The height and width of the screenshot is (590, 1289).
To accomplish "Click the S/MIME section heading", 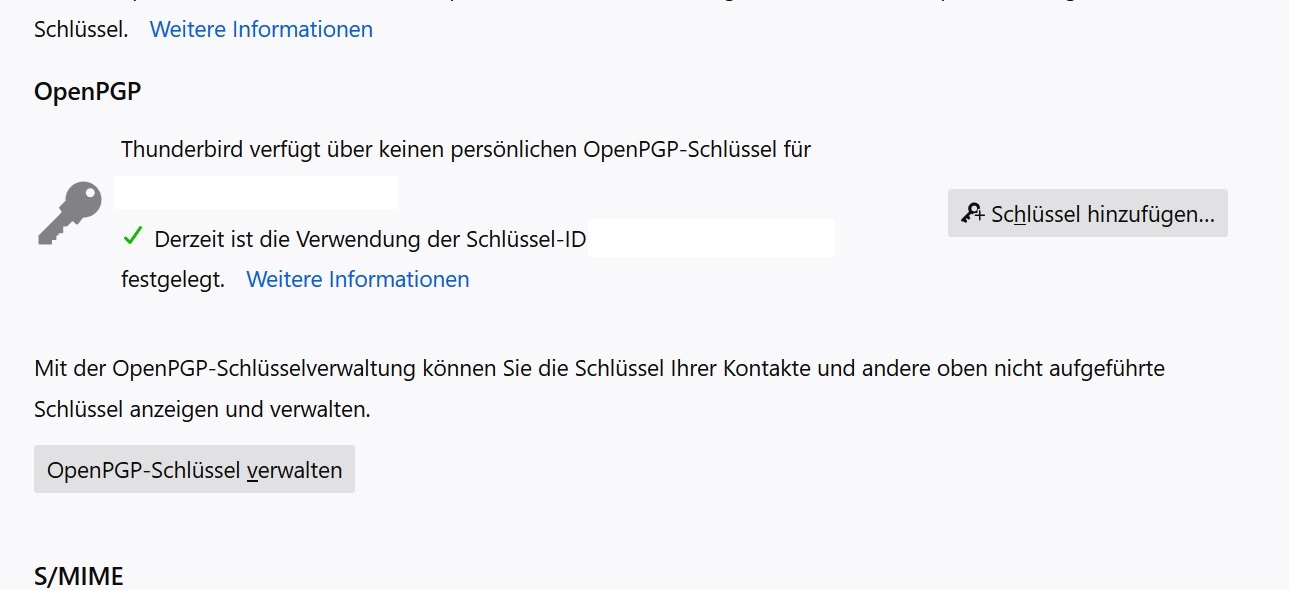I will pos(79,576).
